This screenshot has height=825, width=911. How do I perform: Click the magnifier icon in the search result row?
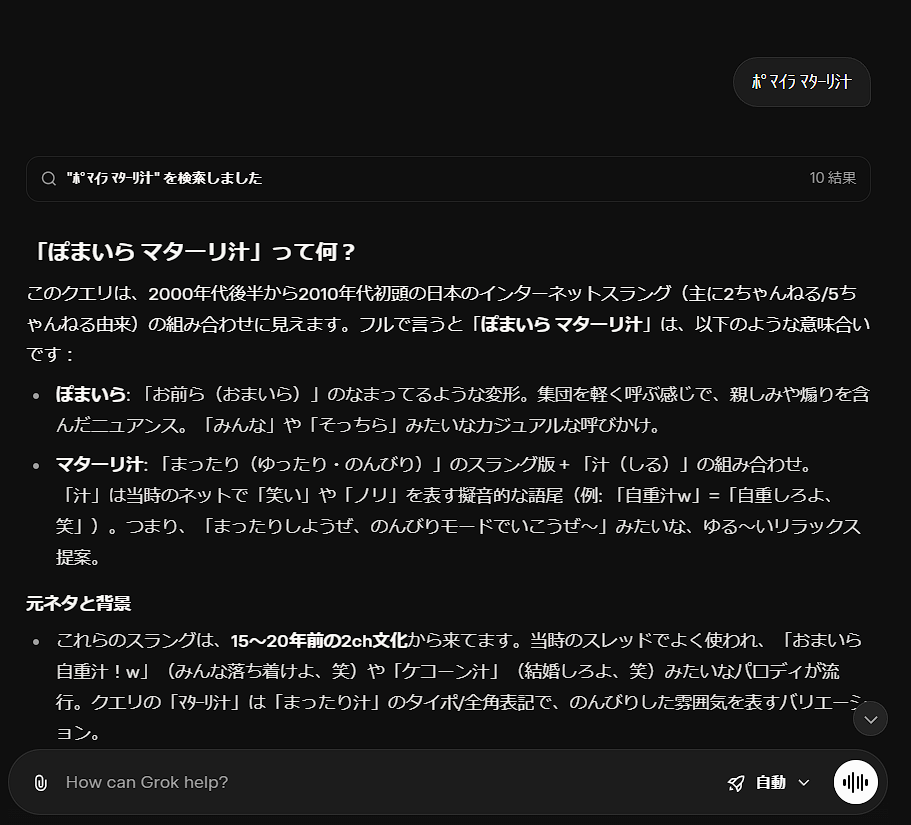click(48, 179)
